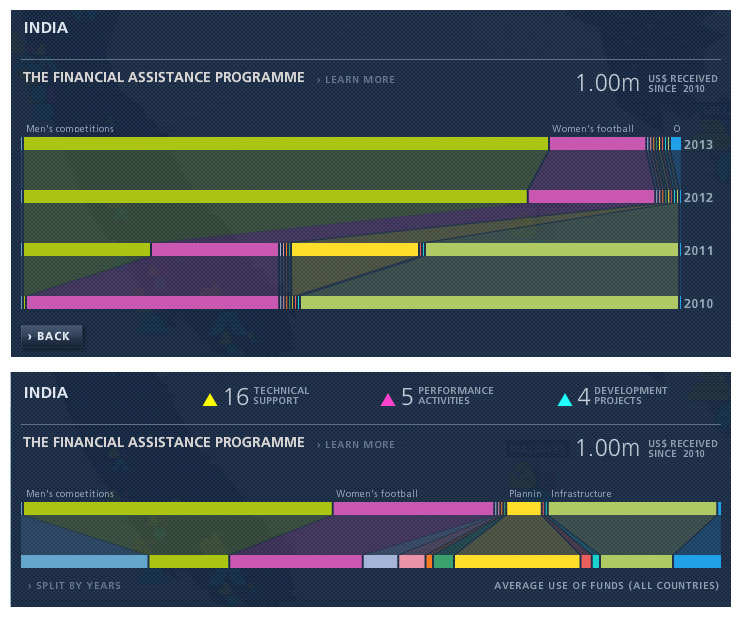Click the light green segment in 2010 row

489,302
